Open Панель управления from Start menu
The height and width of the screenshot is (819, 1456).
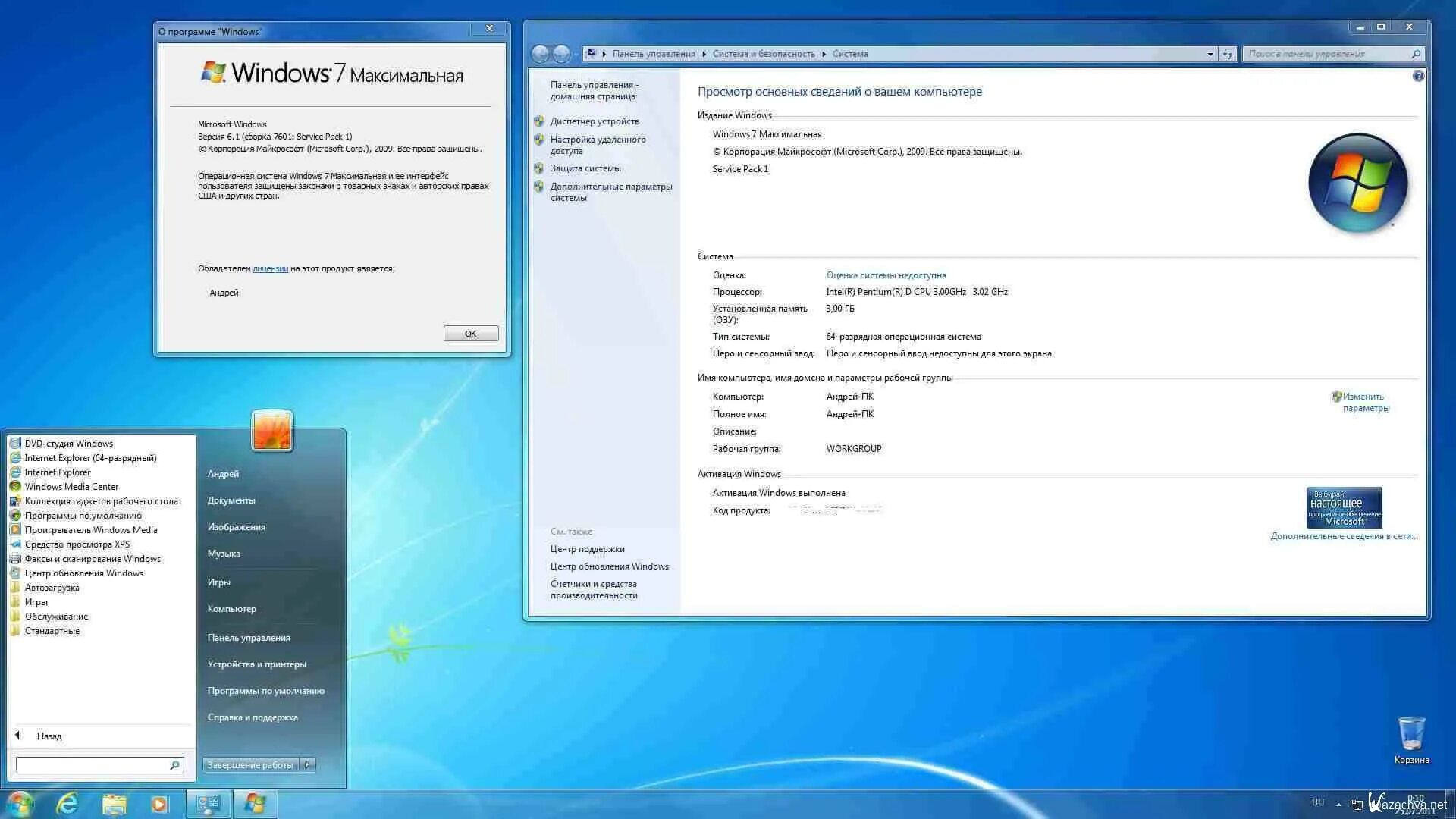coord(249,638)
